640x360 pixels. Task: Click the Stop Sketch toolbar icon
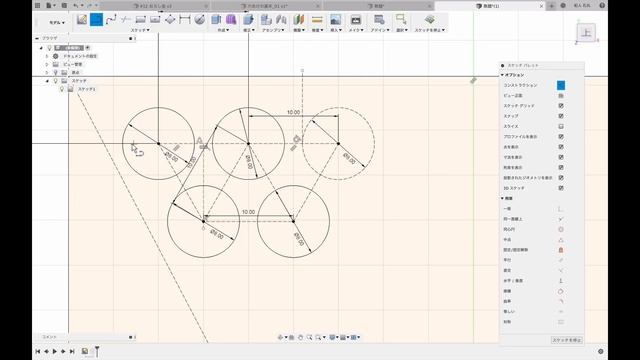pyautogui.click(x=429, y=19)
